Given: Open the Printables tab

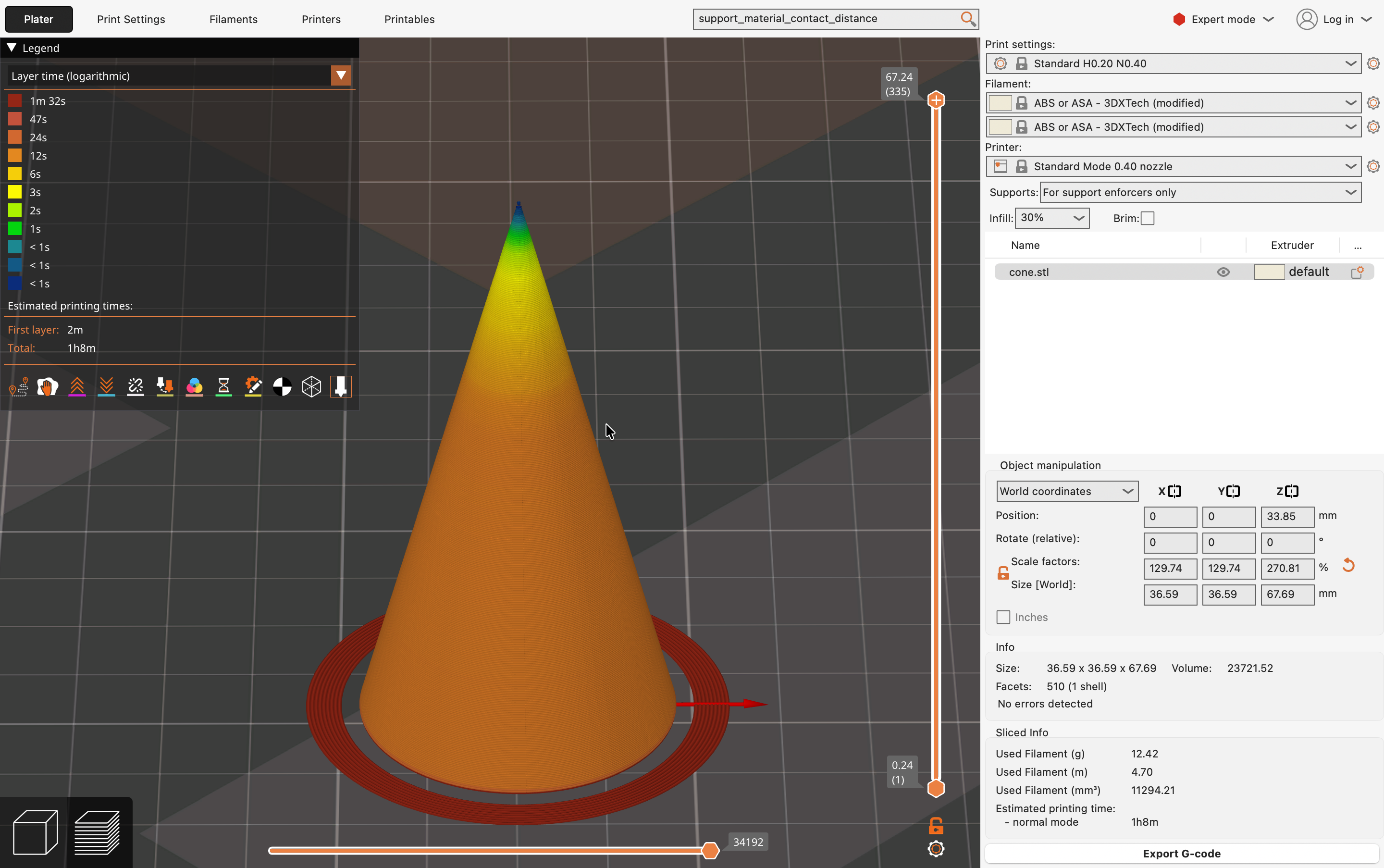Looking at the screenshot, I should pyautogui.click(x=409, y=19).
